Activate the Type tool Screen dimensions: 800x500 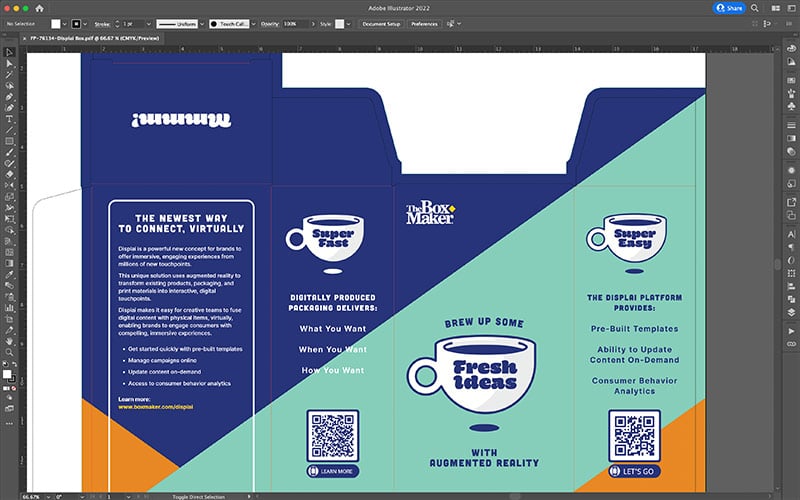tap(9, 119)
